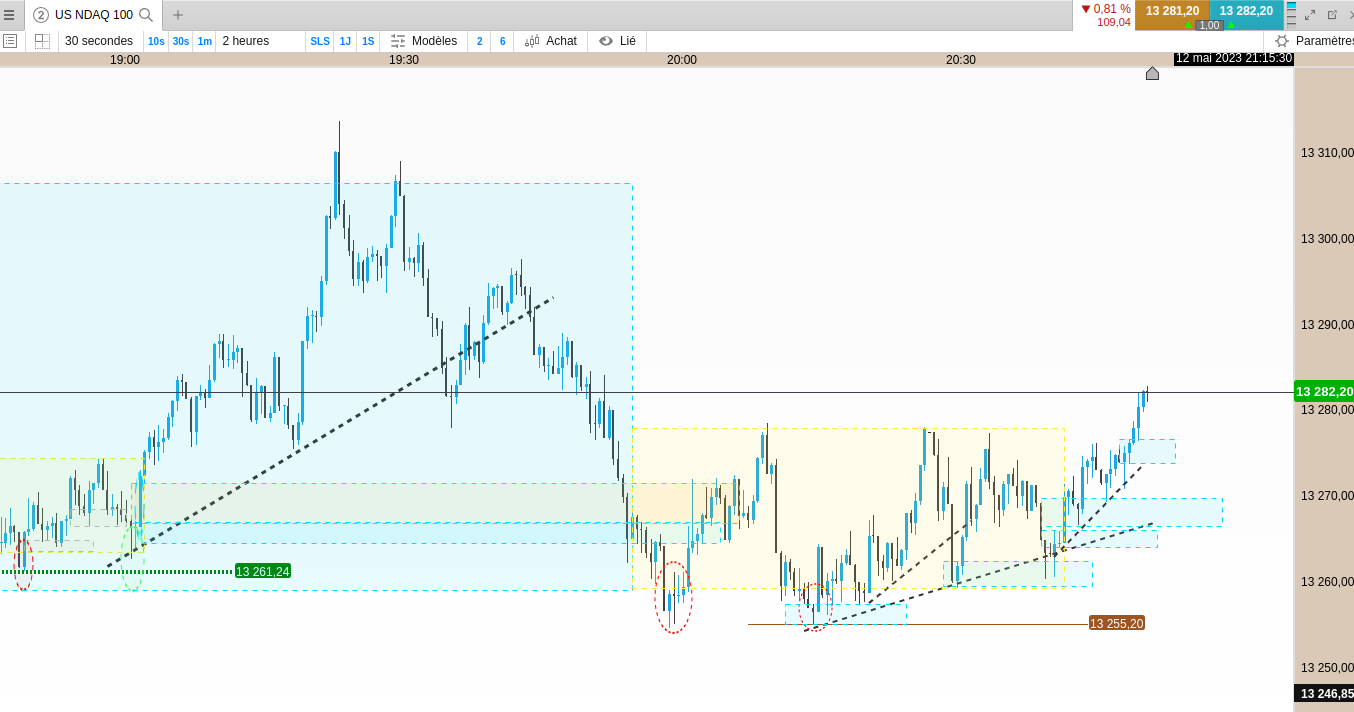Expand chart to fullscreen
The image size is (1354, 712).
[x=1310, y=15]
